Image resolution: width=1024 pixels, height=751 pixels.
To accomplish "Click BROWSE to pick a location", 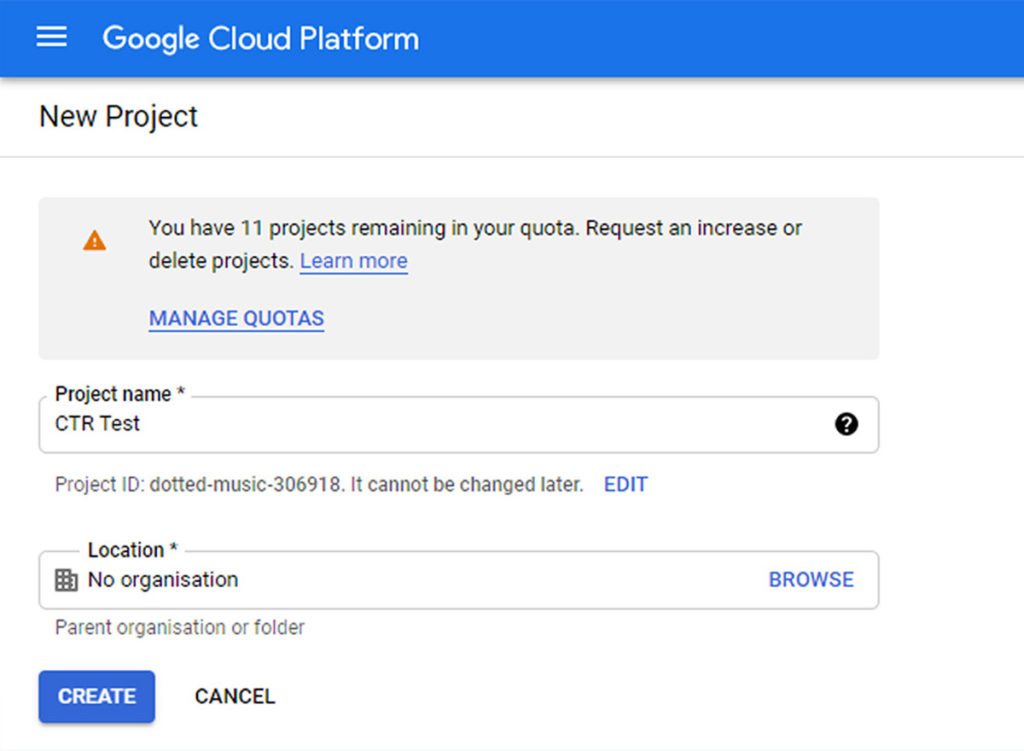I will [x=811, y=579].
